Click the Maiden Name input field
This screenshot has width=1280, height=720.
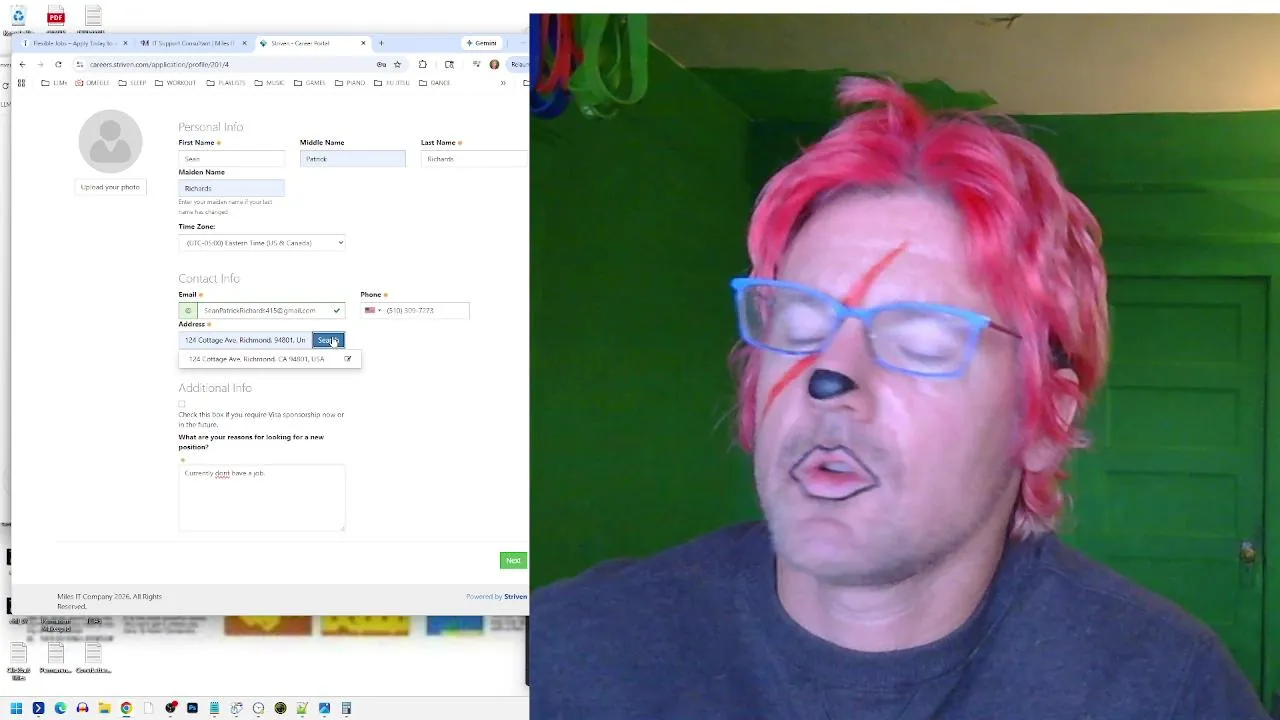(x=231, y=188)
